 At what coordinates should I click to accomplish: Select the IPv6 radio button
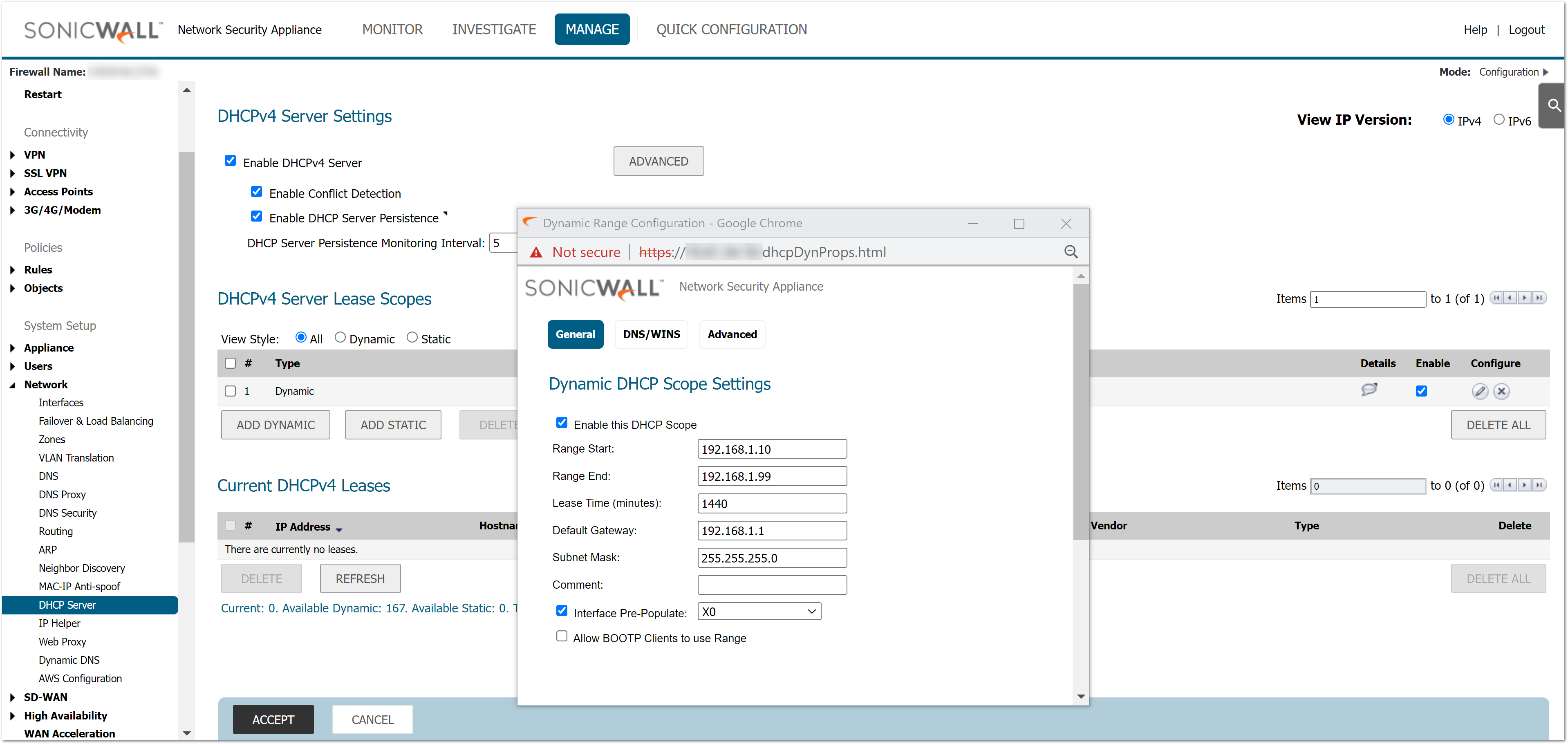pyautogui.click(x=1499, y=120)
